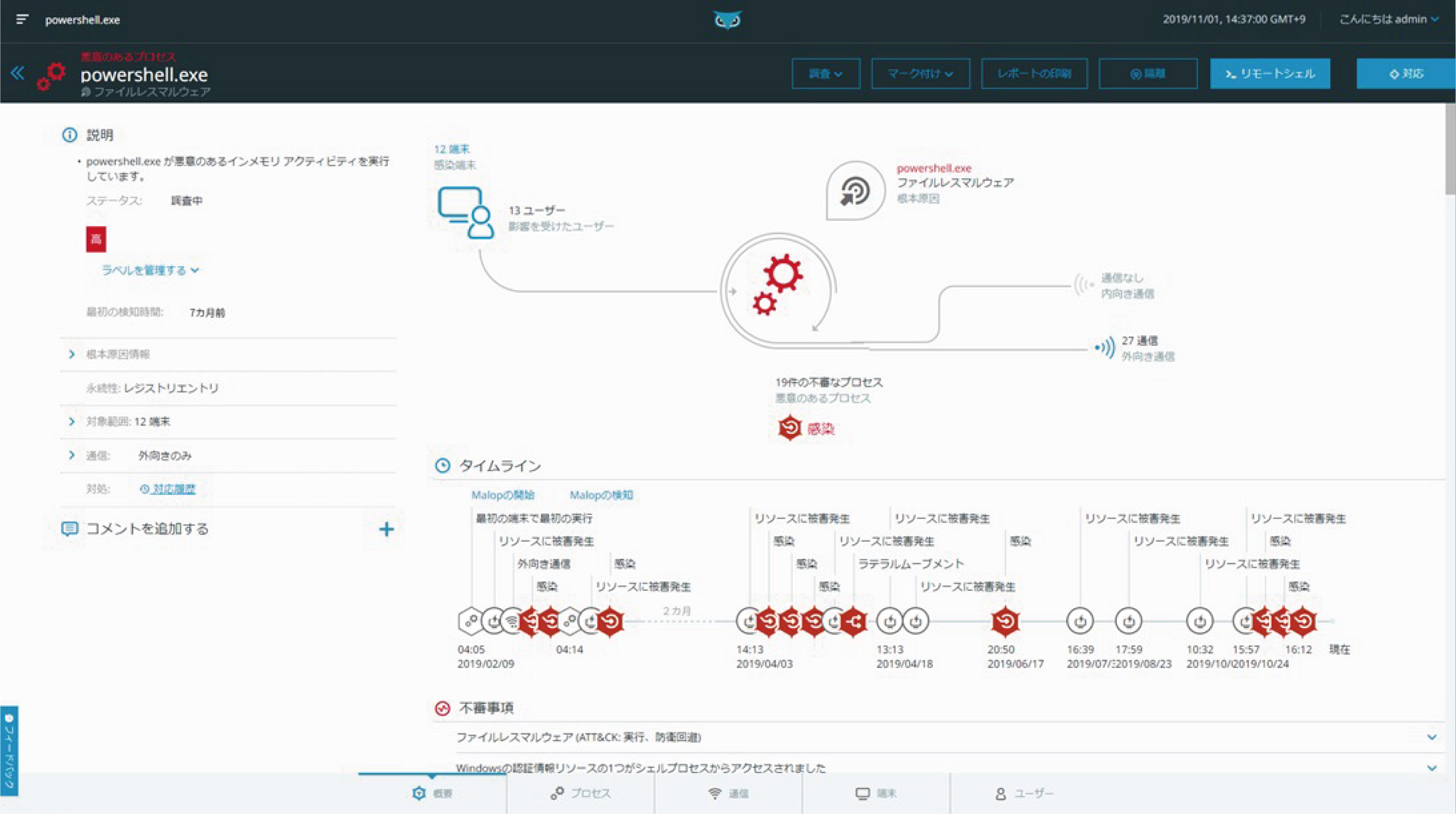This screenshot has height=814, width=1456.
Task: Go back using the double-chevron arrow
Action: tap(17, 73)
